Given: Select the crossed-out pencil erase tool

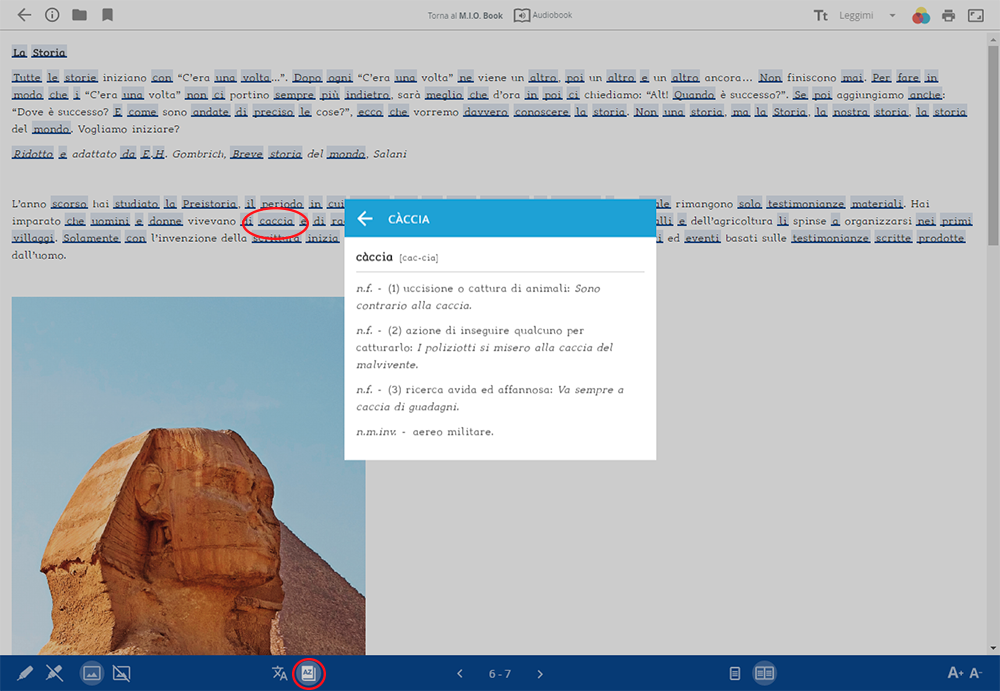Looking at the screenshot, I should (55, 673).
